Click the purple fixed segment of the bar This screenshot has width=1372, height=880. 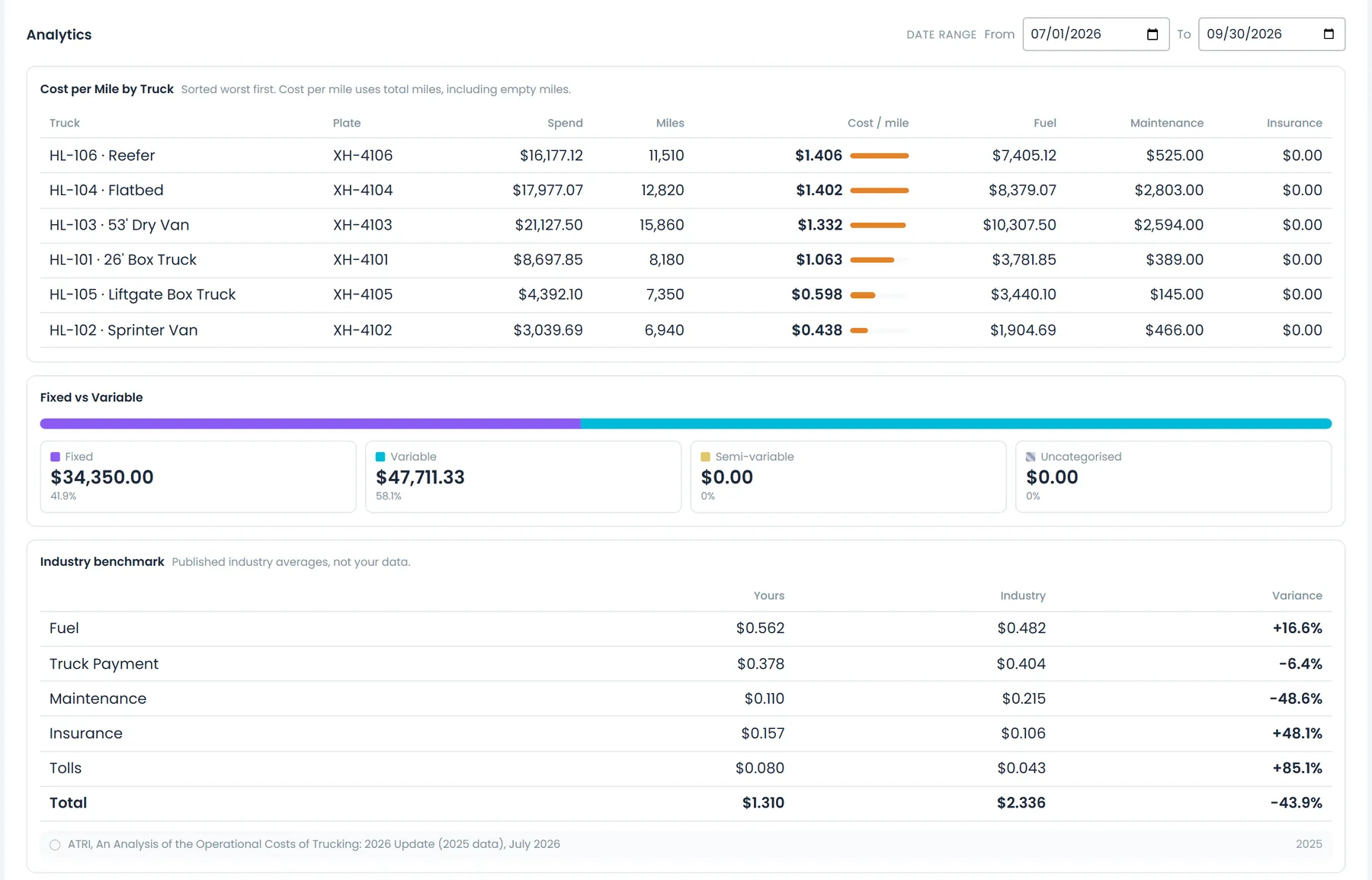(310, 423)
